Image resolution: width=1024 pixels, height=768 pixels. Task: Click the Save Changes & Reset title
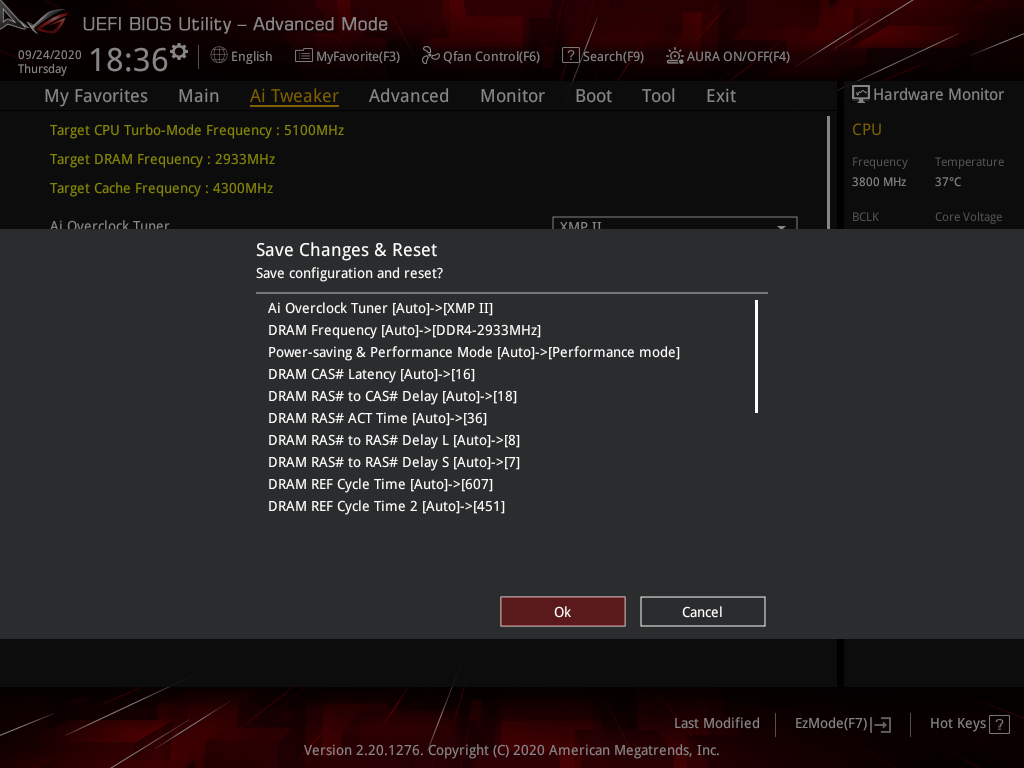pyautogui.click(x=346, y=250)
